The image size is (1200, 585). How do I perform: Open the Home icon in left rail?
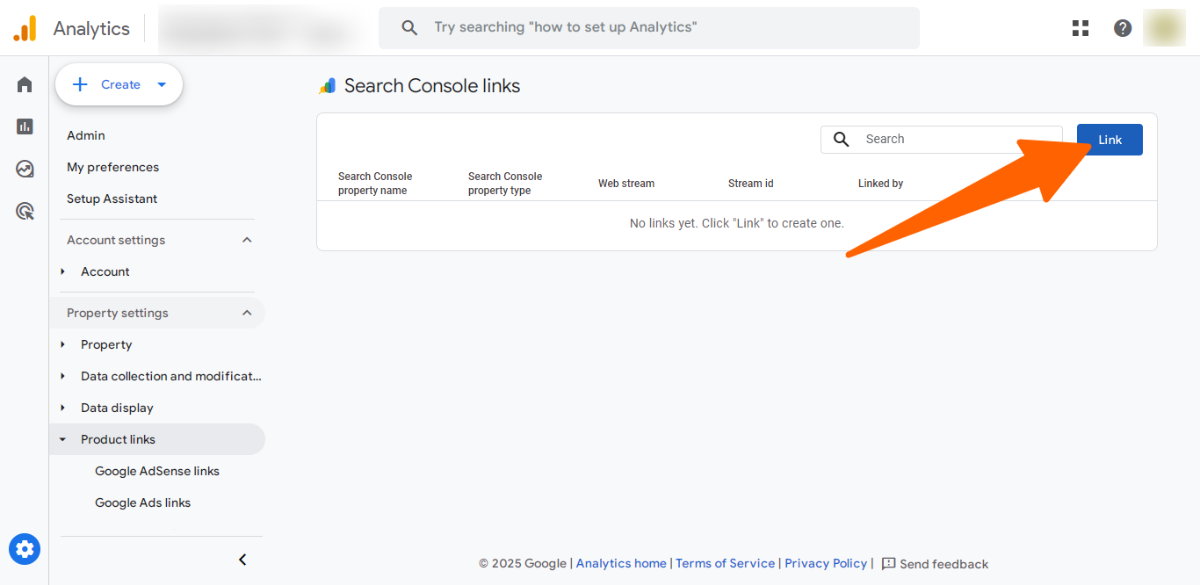pyautogui.click(x=25, y=85)
